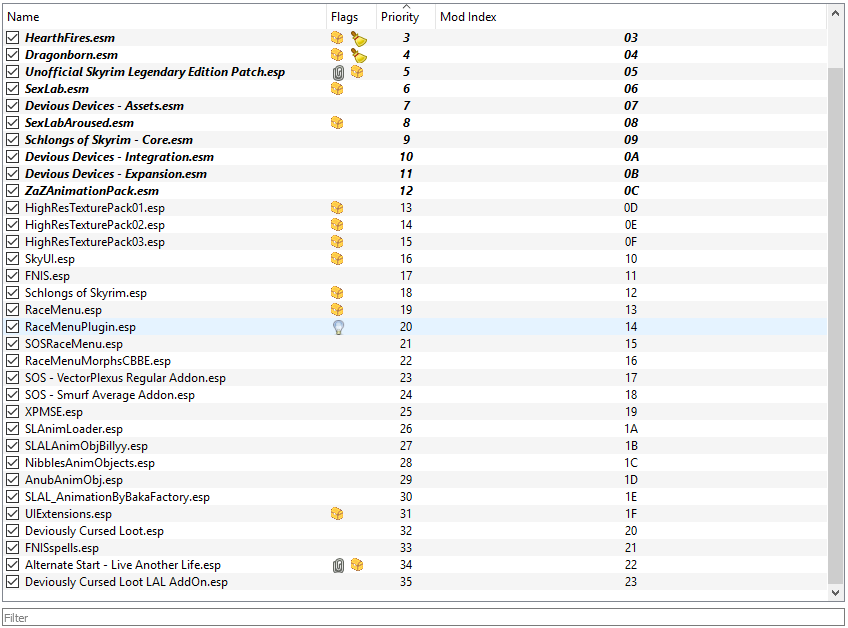This screenshot has width=848, height=628.
Task: Click the paperclip icon for Unofficial Skyrim Legendary Edition Patch
Action: pyautogui.click(x=338, y=72)
